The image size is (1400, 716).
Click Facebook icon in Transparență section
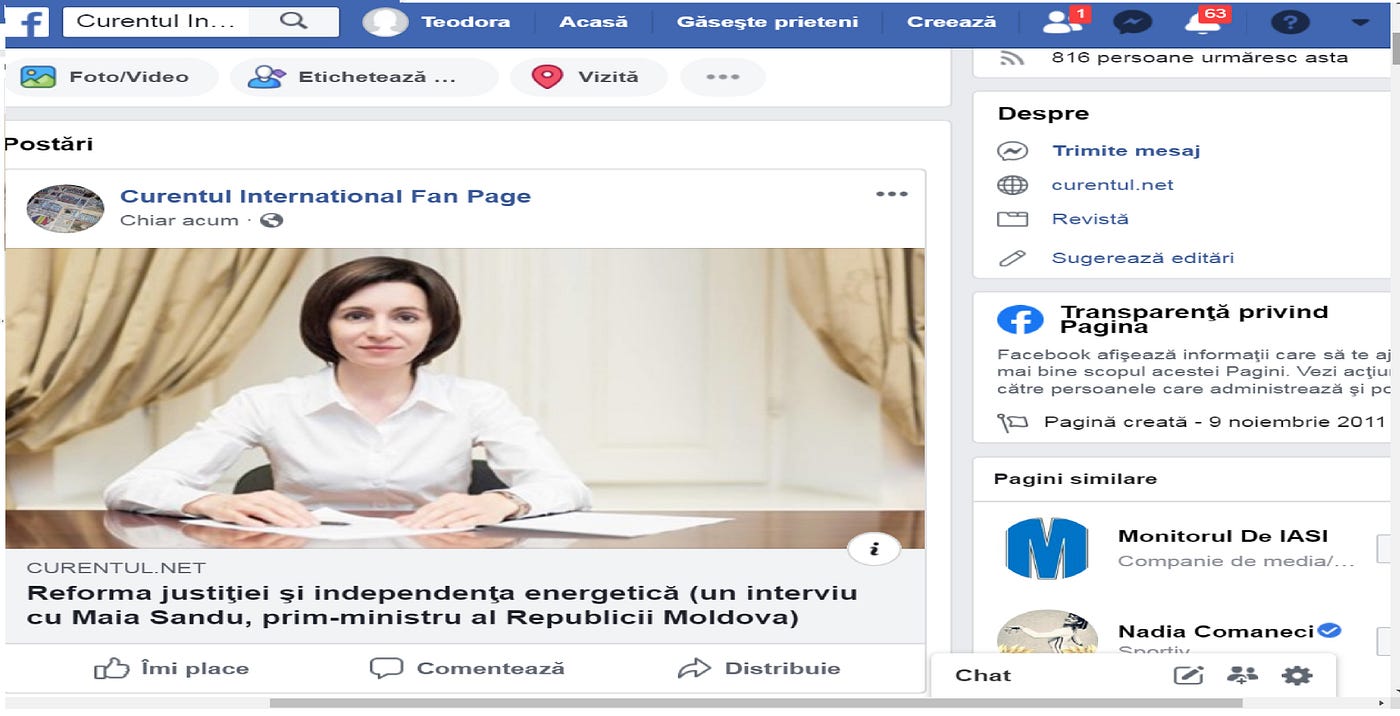coord(1020,320)
